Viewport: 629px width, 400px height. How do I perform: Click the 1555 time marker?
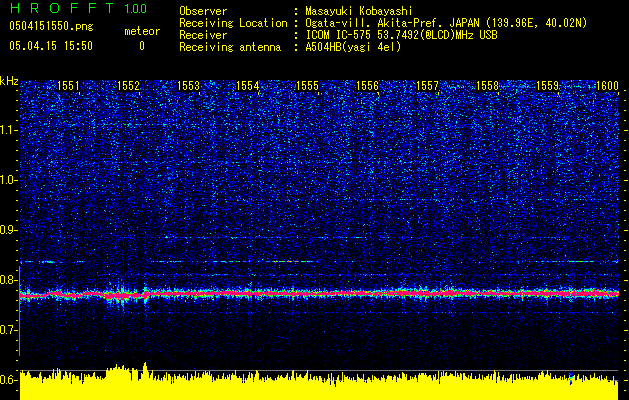point(308,86)
